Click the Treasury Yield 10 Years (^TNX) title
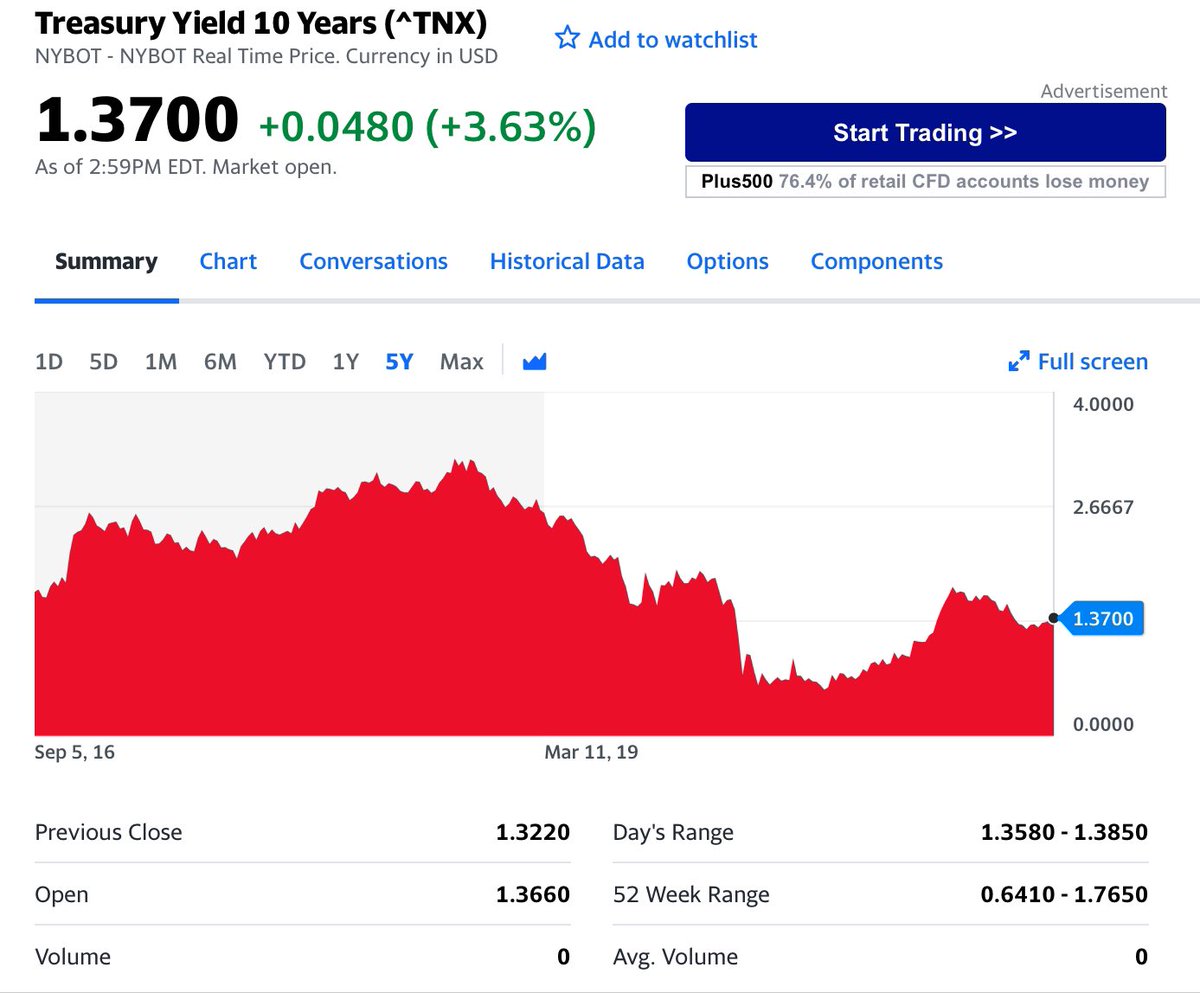The width and height of the screenshot is (1200, 993). click(261, 21)
